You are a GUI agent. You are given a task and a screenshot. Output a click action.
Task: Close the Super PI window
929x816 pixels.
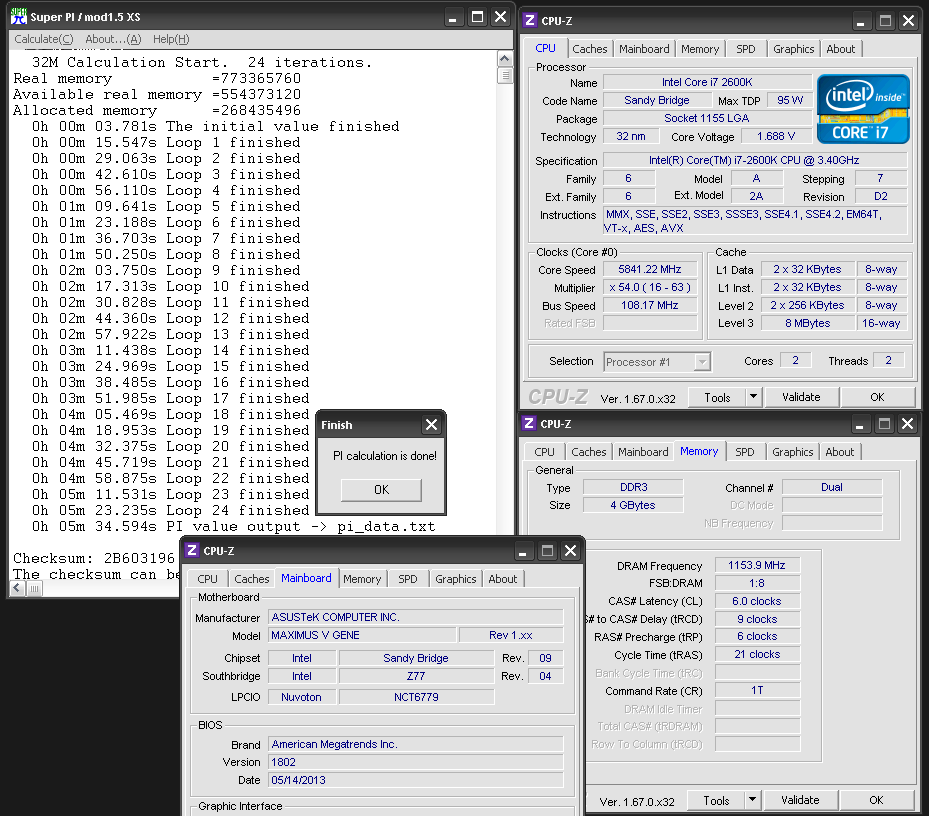[501, 17]
